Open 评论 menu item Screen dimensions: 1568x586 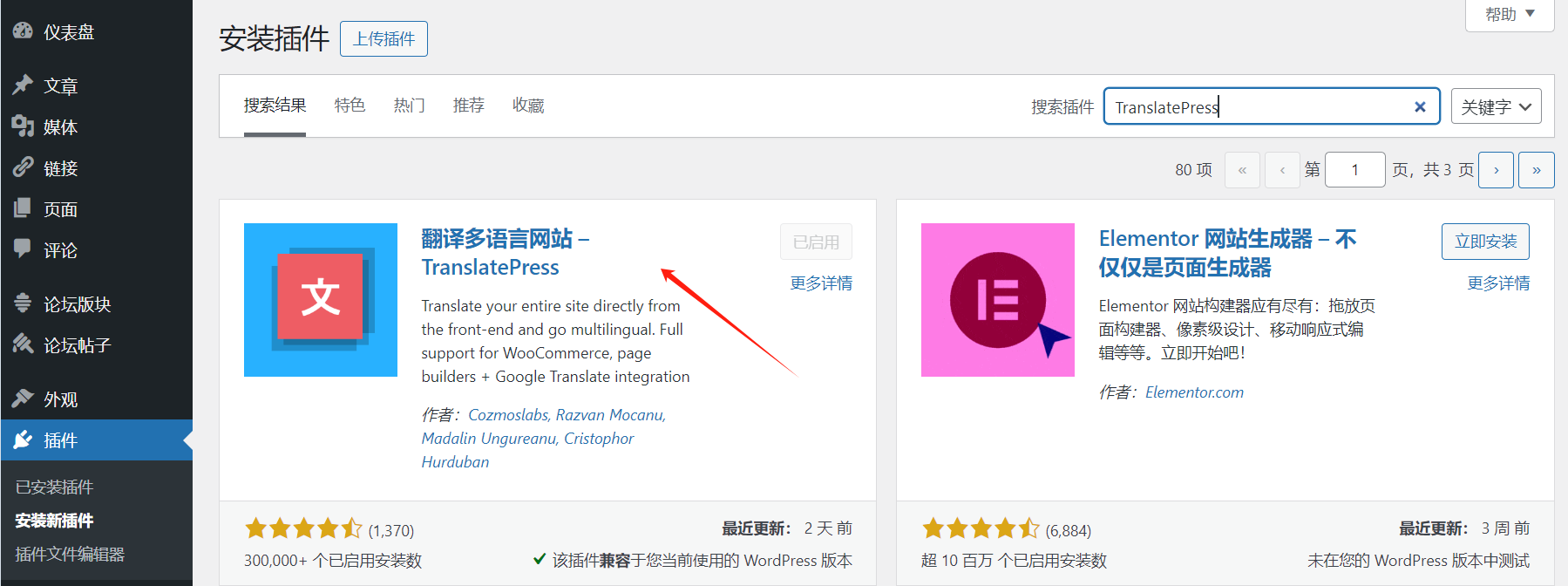(x=96, y=249)
